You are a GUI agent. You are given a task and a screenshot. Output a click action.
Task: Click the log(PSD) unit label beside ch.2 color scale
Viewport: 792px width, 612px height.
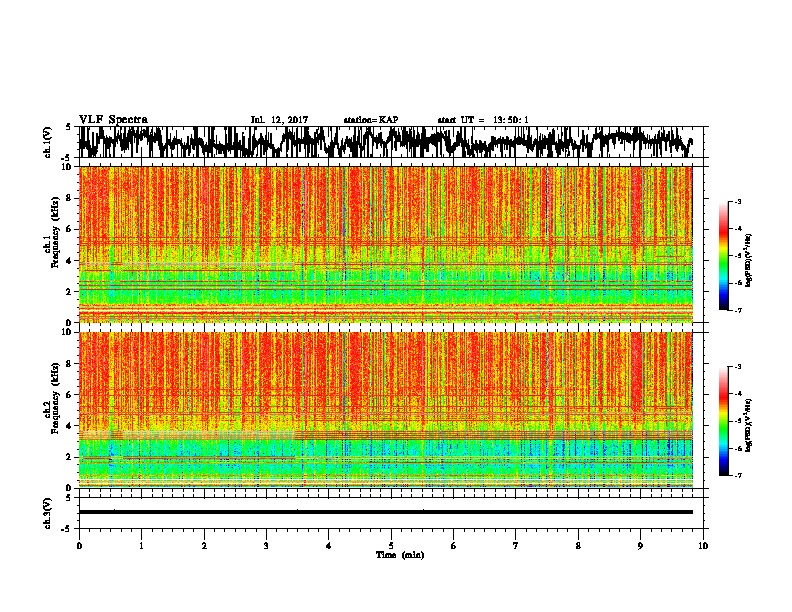[x=749, y=426]
